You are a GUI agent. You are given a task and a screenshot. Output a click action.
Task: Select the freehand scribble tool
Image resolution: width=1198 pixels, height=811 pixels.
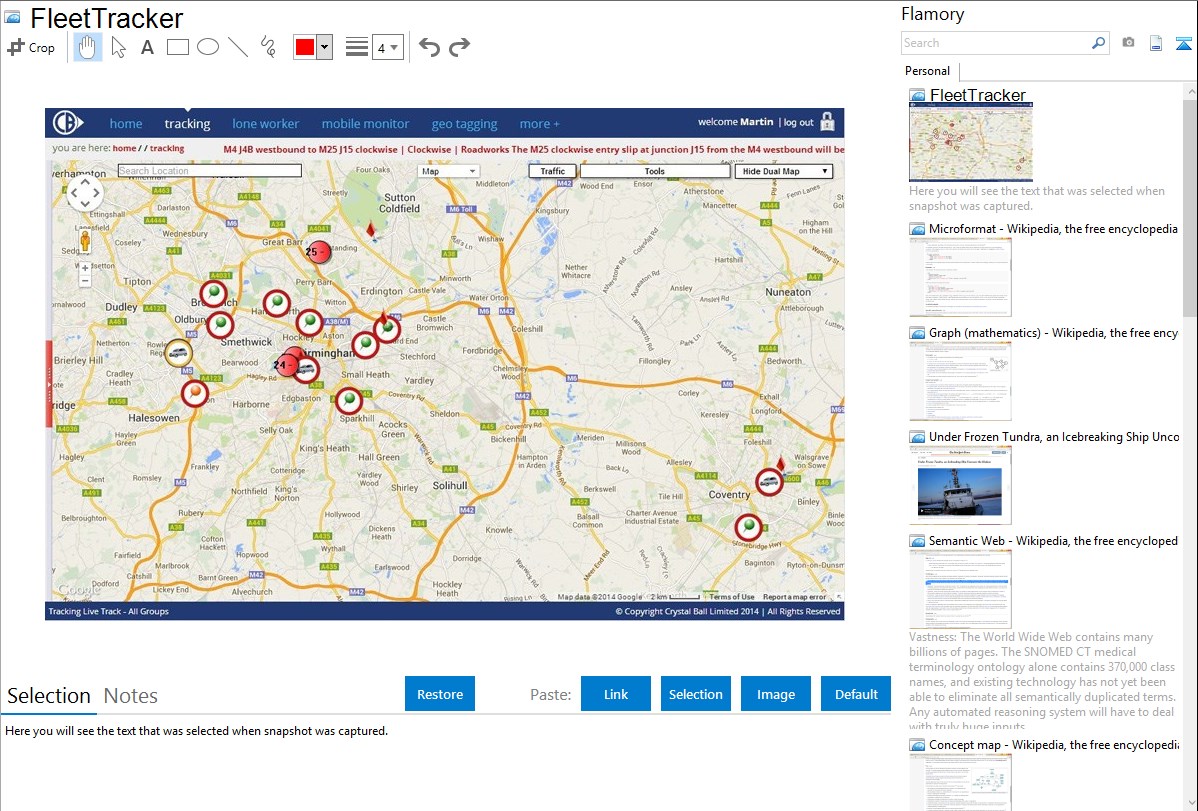coord(268,47)
